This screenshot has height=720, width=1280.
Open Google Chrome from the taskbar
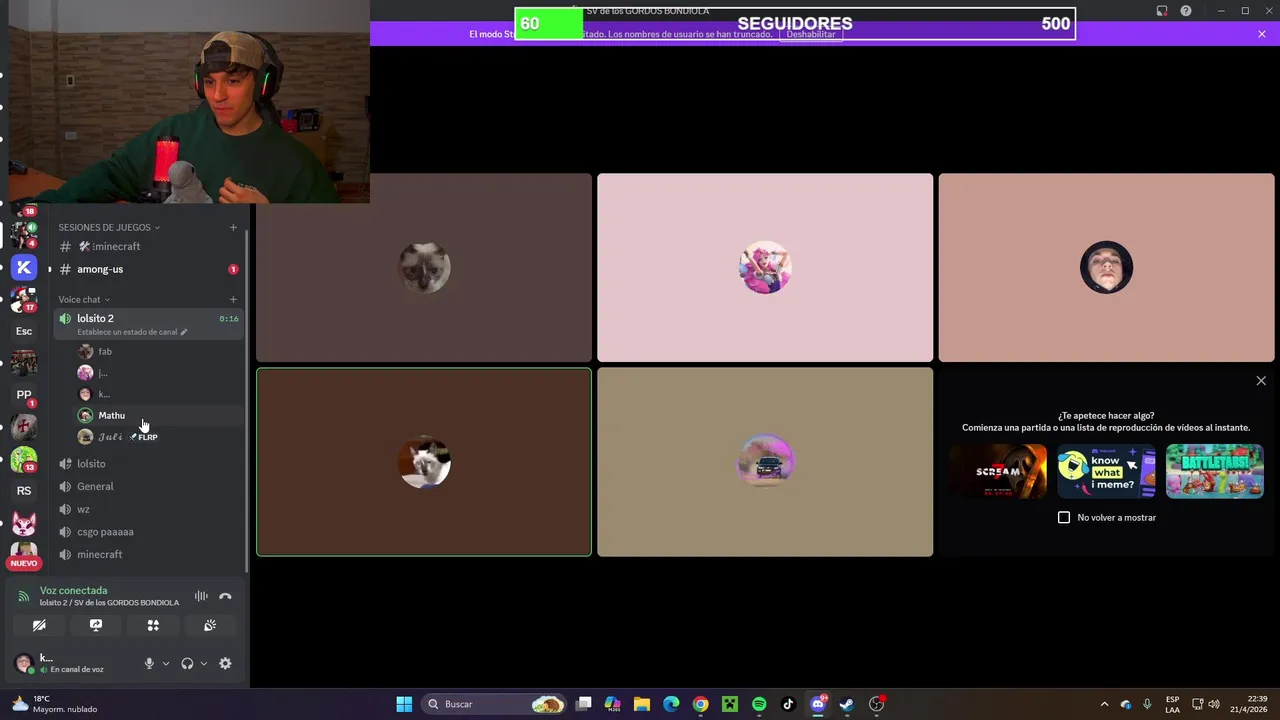click(701, 704)
